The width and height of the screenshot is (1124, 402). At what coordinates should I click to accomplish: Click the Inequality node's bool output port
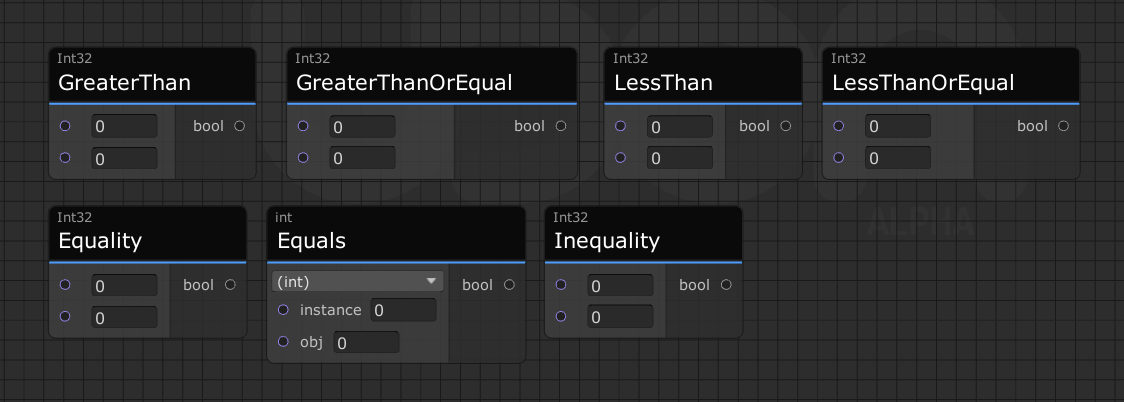click(726, 285)
